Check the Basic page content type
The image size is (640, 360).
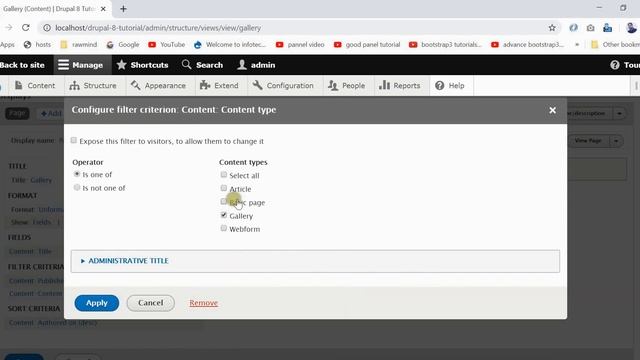(x=224, y=202)
